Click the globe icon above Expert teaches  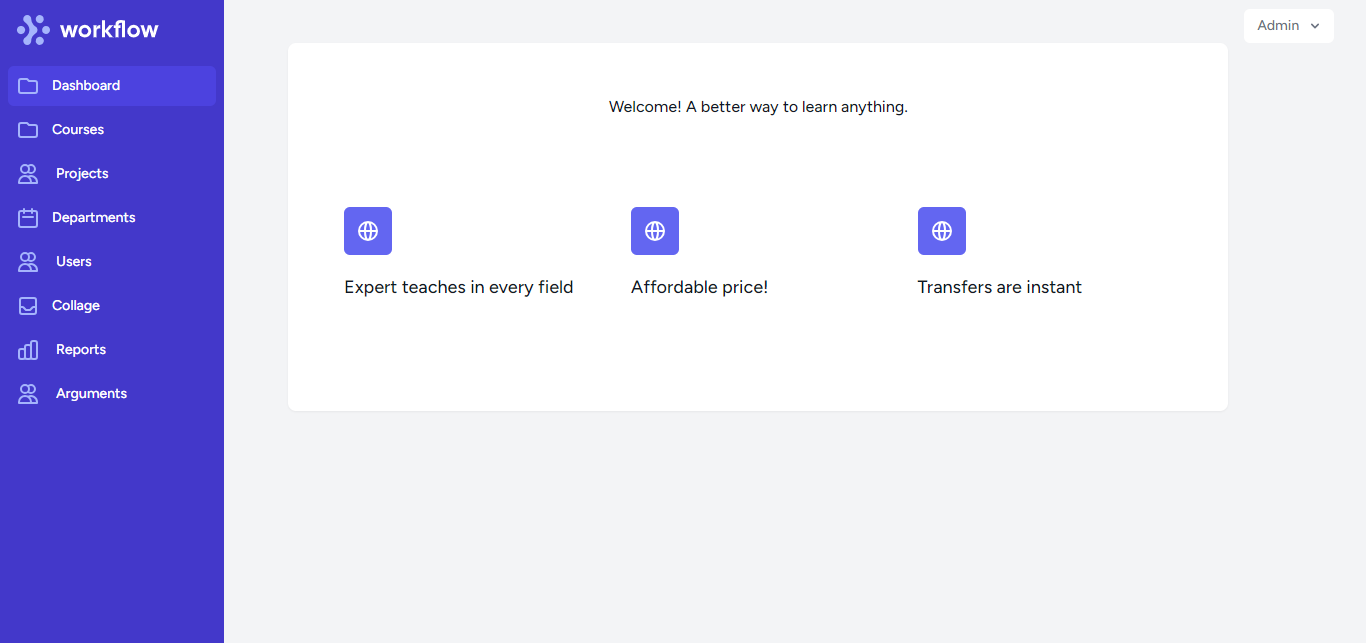click(x=368, y=231)
